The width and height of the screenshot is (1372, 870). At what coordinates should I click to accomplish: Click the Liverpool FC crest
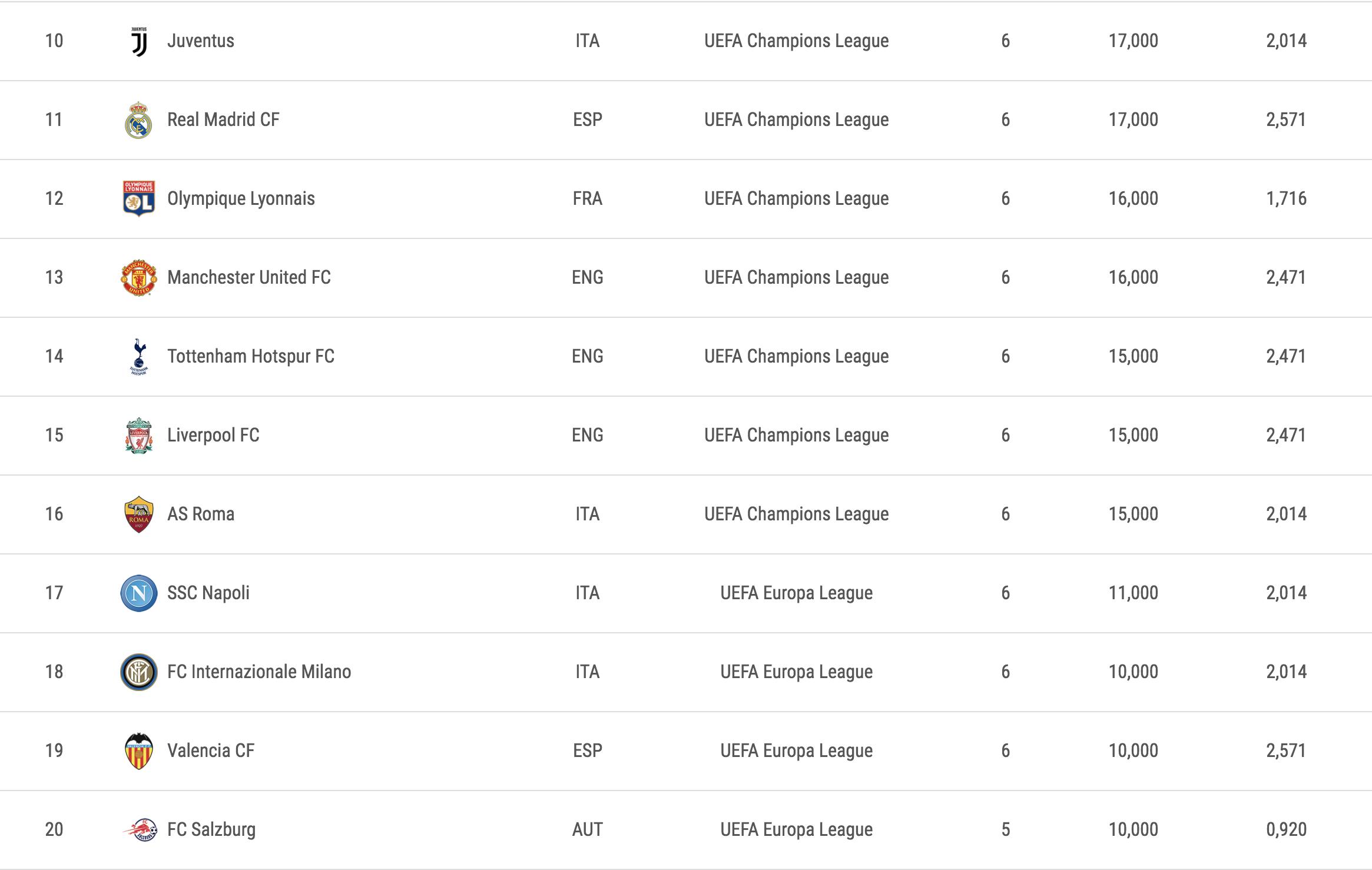139,436
